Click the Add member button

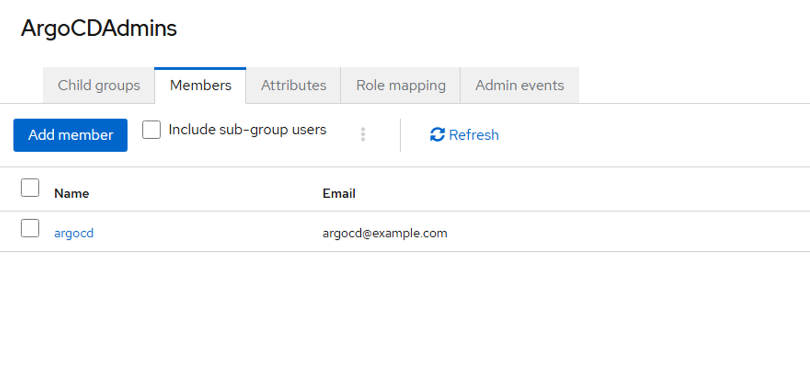70,135
